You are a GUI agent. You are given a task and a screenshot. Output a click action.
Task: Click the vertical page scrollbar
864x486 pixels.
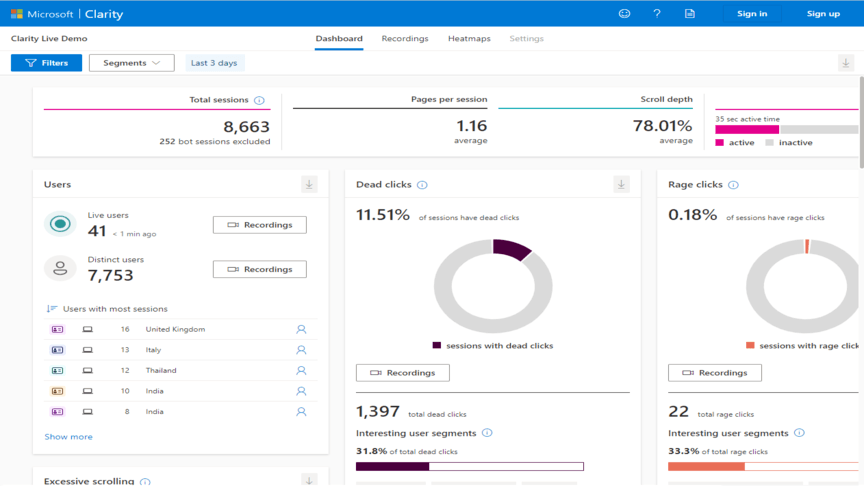[861, 122]
